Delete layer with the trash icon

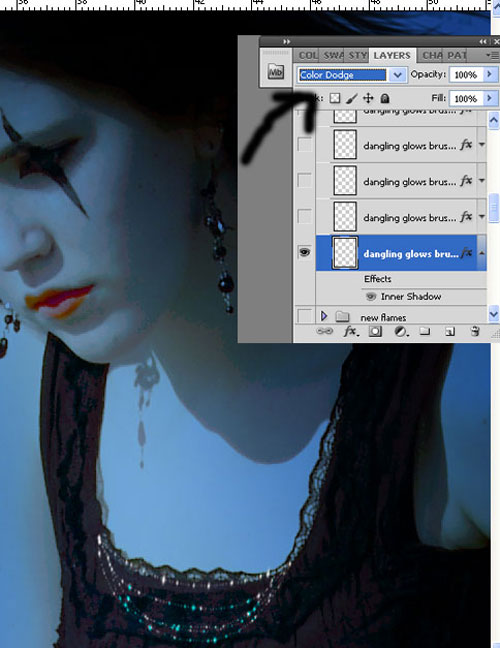tap(475, 331)
